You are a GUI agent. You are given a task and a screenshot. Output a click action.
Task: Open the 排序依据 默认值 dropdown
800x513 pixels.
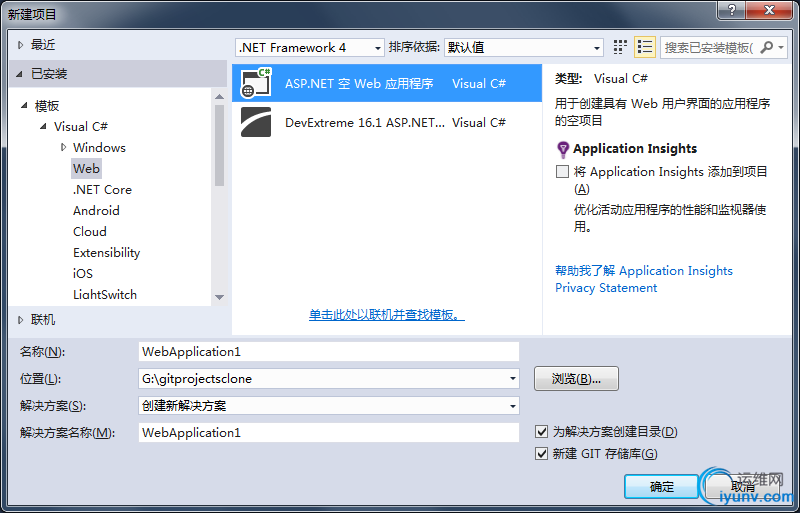pyautogui.click(x=596, y=48)
